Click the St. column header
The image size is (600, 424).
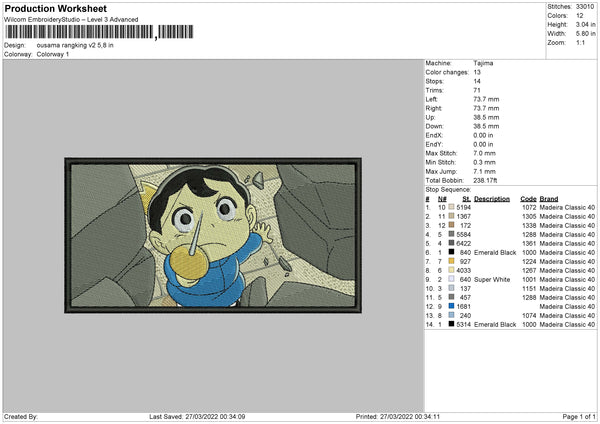[x=465, y=198]
